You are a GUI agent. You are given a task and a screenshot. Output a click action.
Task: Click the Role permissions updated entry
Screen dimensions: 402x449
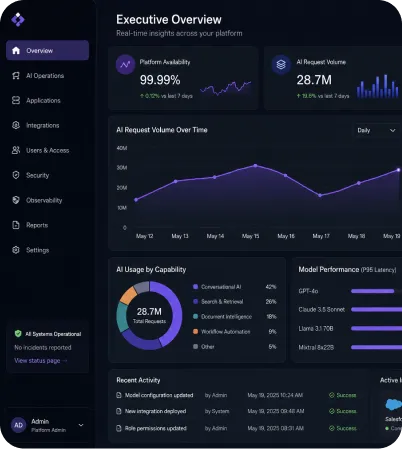(x=156, y=428)
